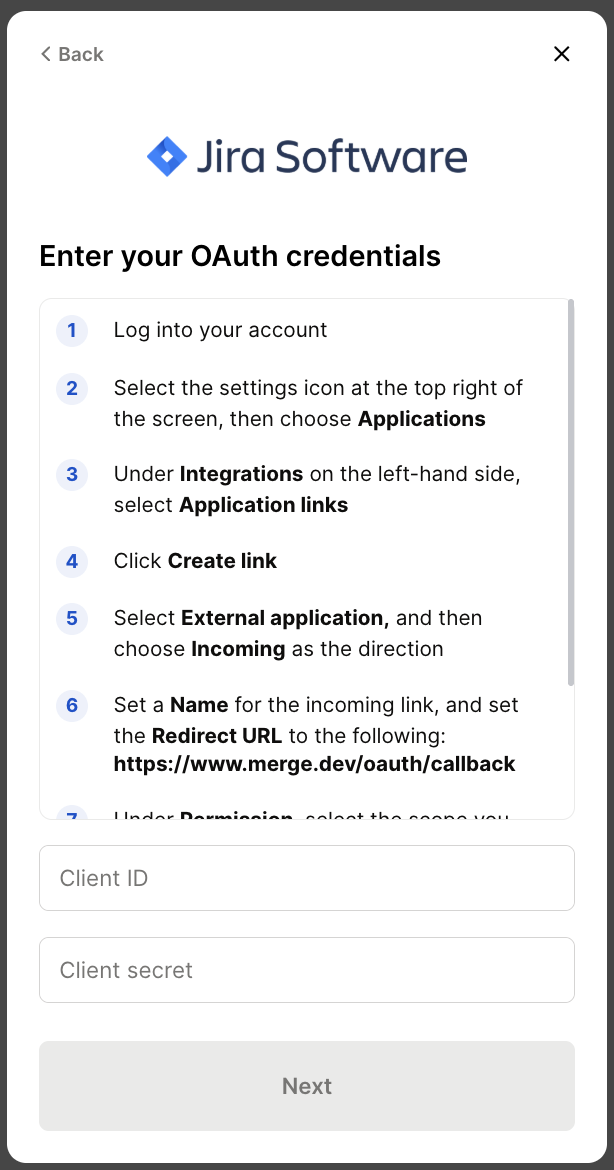614x1170 pixels.
Task: Dismiss the dialog with the X button
Action: (561, 54)
